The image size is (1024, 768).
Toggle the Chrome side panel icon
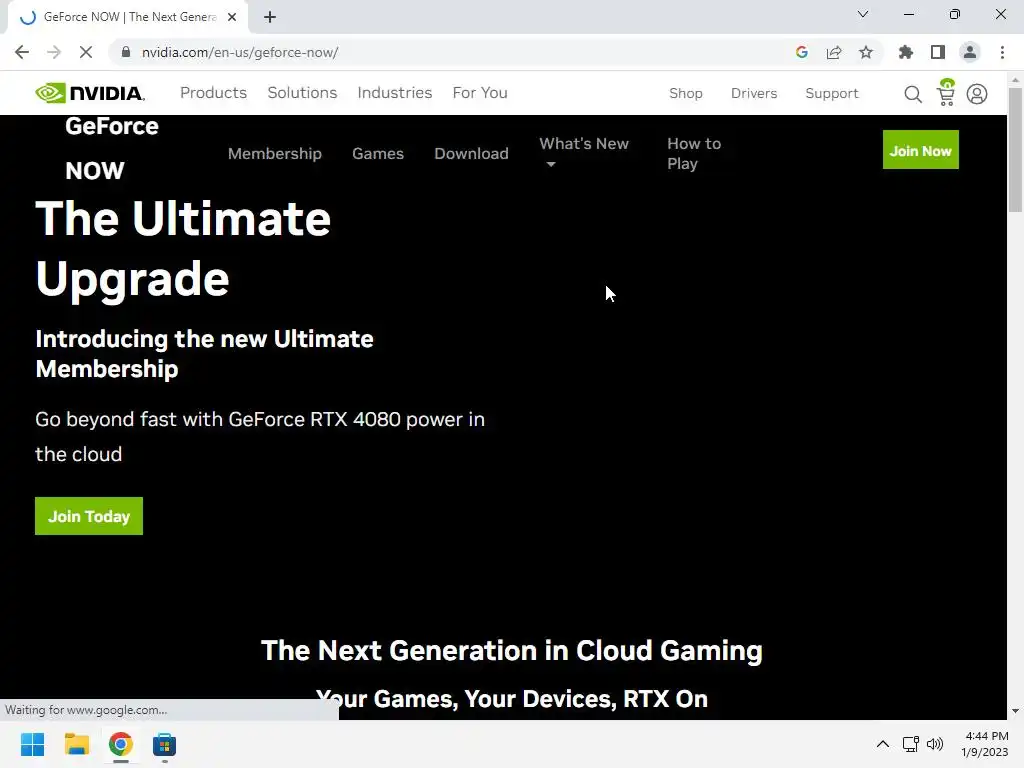pyautogui.click(x=938, y=52)
